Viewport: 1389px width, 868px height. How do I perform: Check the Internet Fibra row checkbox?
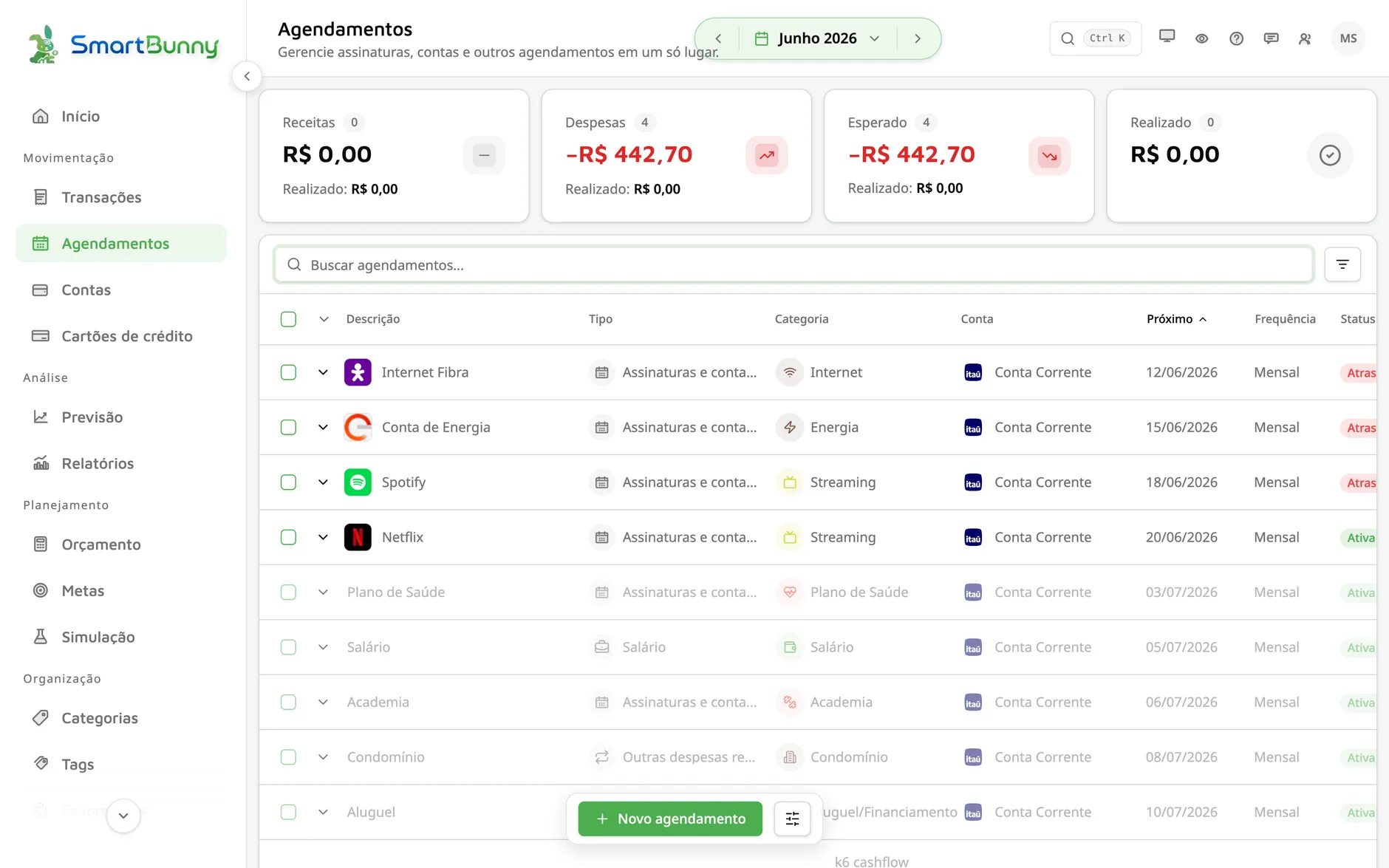pyautogui.click(x=288, y=372)
